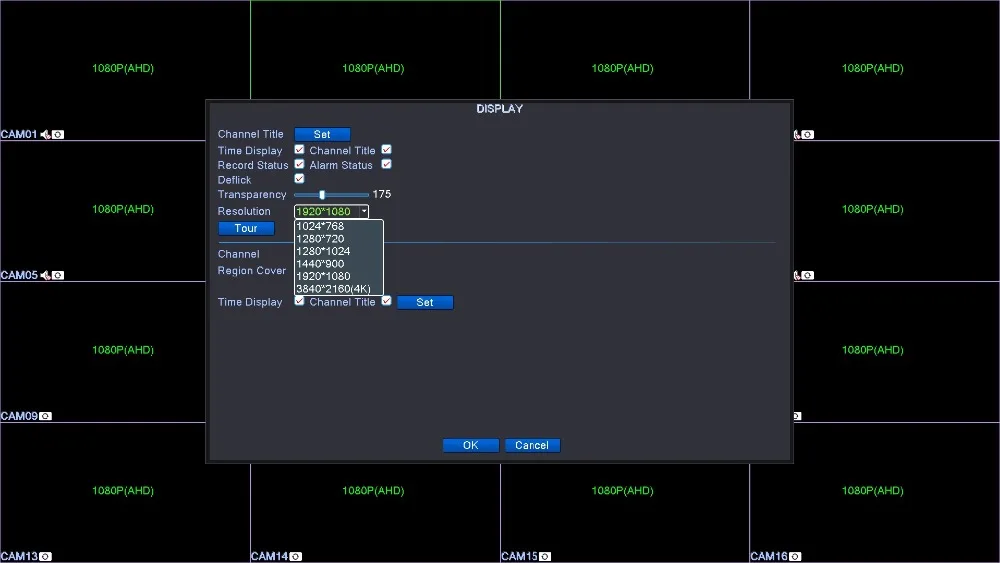The height and width of the screenshot is (563, 1000).
Task: Click the Transparency label
Action: (x=252, y=195)
